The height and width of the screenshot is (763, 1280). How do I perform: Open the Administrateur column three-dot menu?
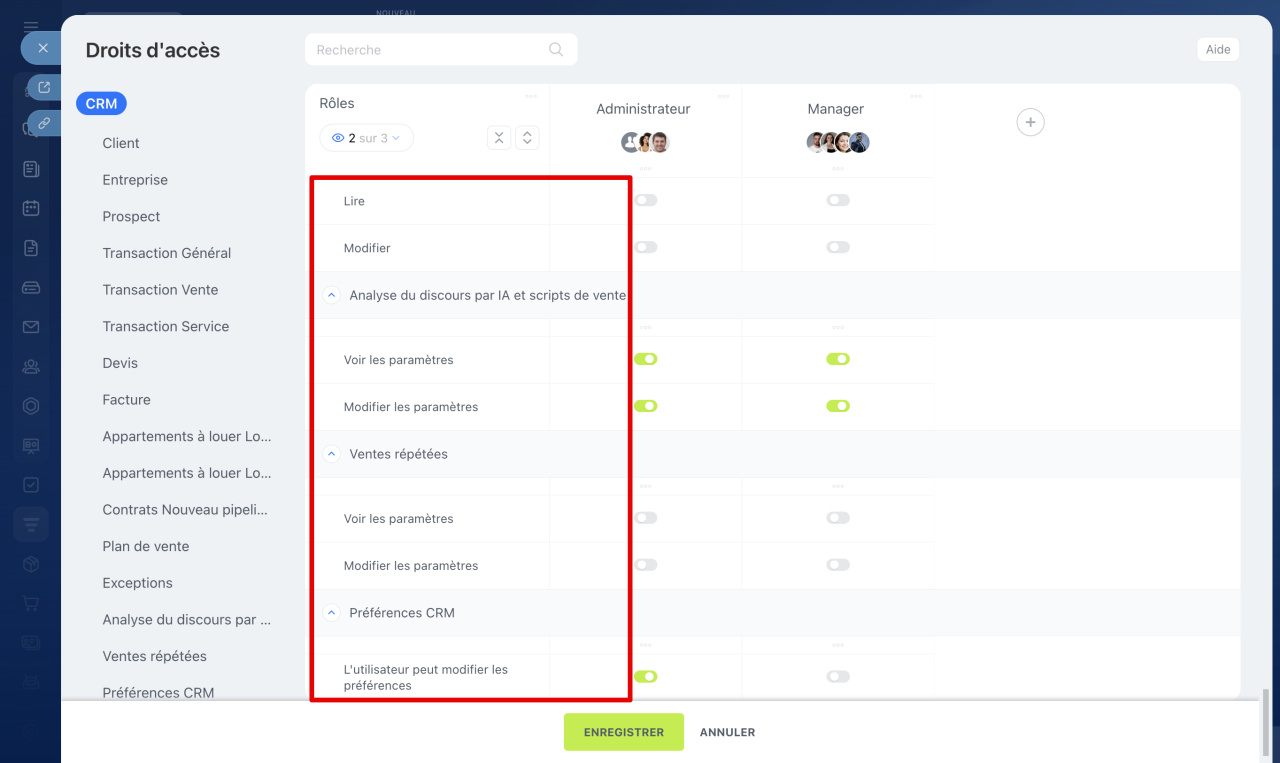(x=723, y=96)
